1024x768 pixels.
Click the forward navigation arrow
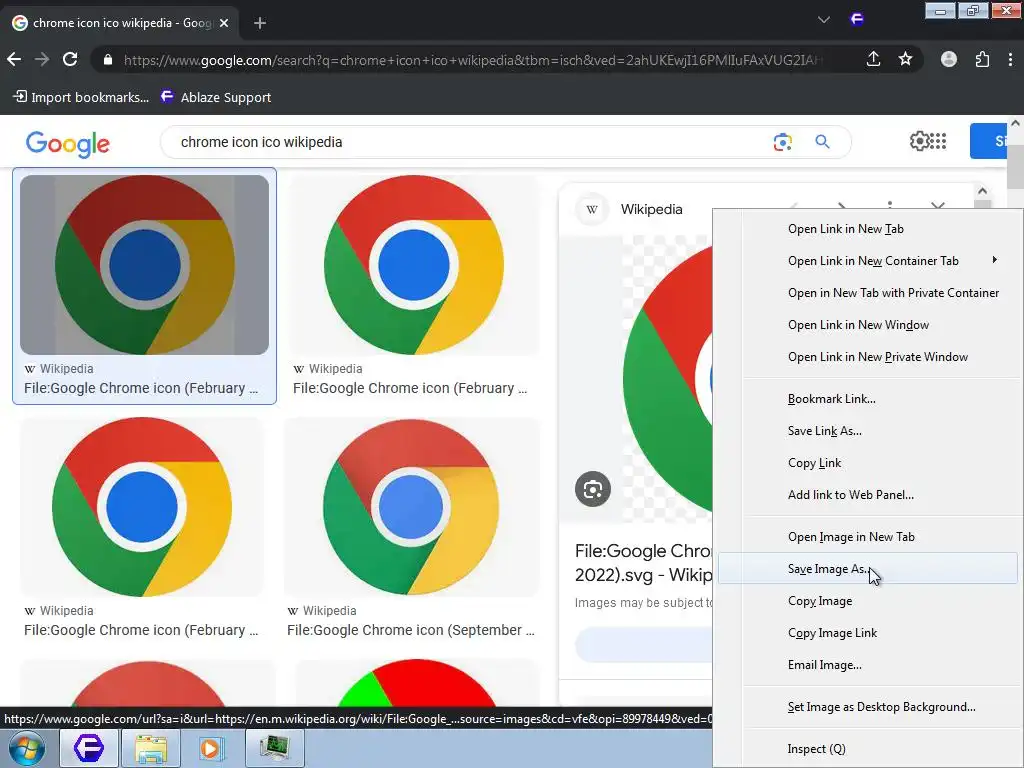coord(42,59)
